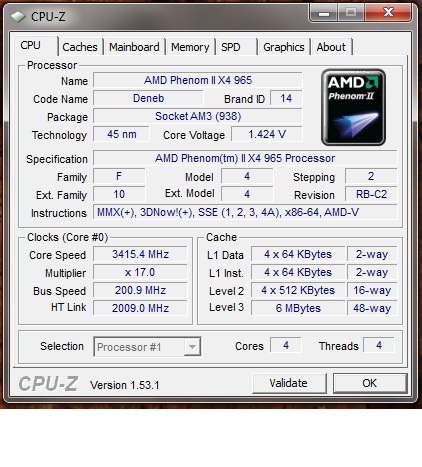
Task: Open the Mainboard tab
Action: 134,47
